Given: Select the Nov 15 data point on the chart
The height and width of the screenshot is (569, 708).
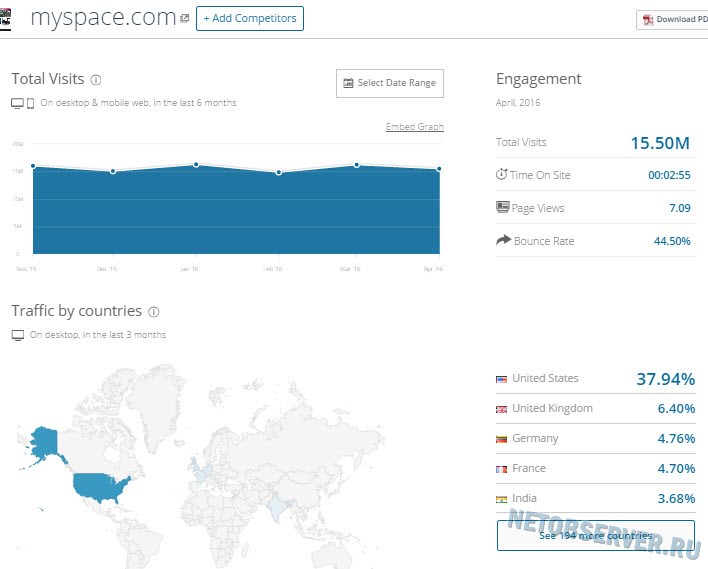Looking at the screenshot, I should pyautogui.click(x=33, y=166).
